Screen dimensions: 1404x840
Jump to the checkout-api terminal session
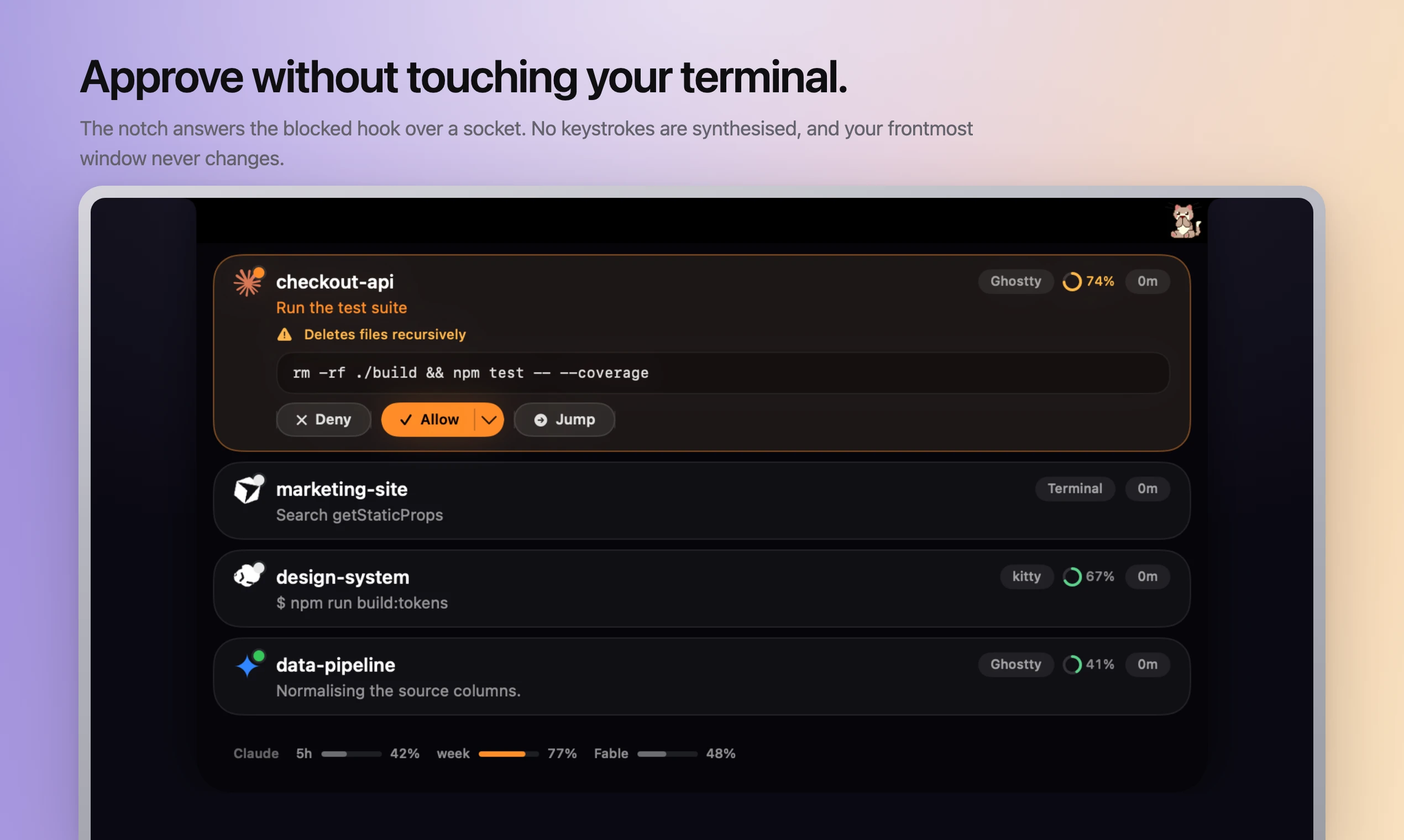click(x=564, y=419)
